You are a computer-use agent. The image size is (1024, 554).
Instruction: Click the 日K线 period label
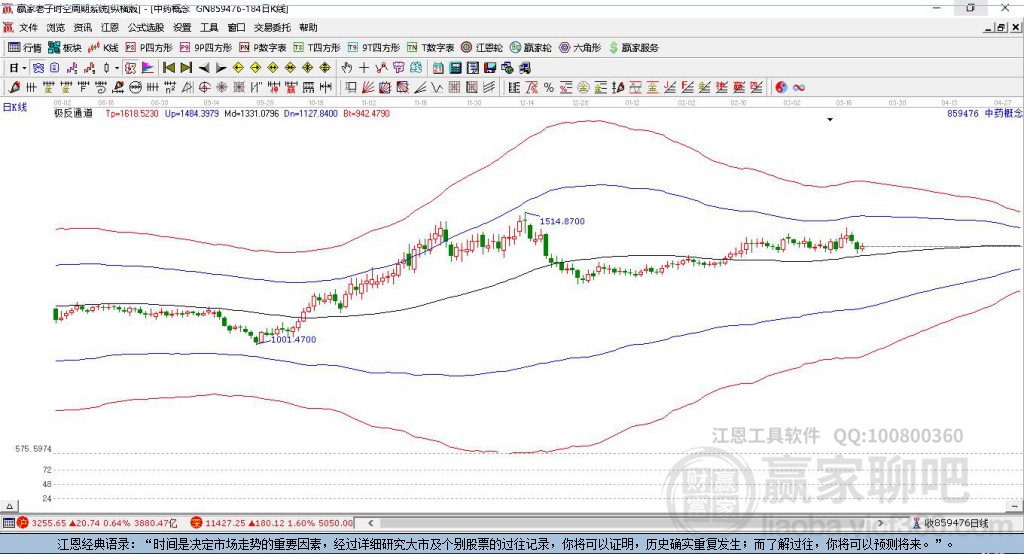15,107
